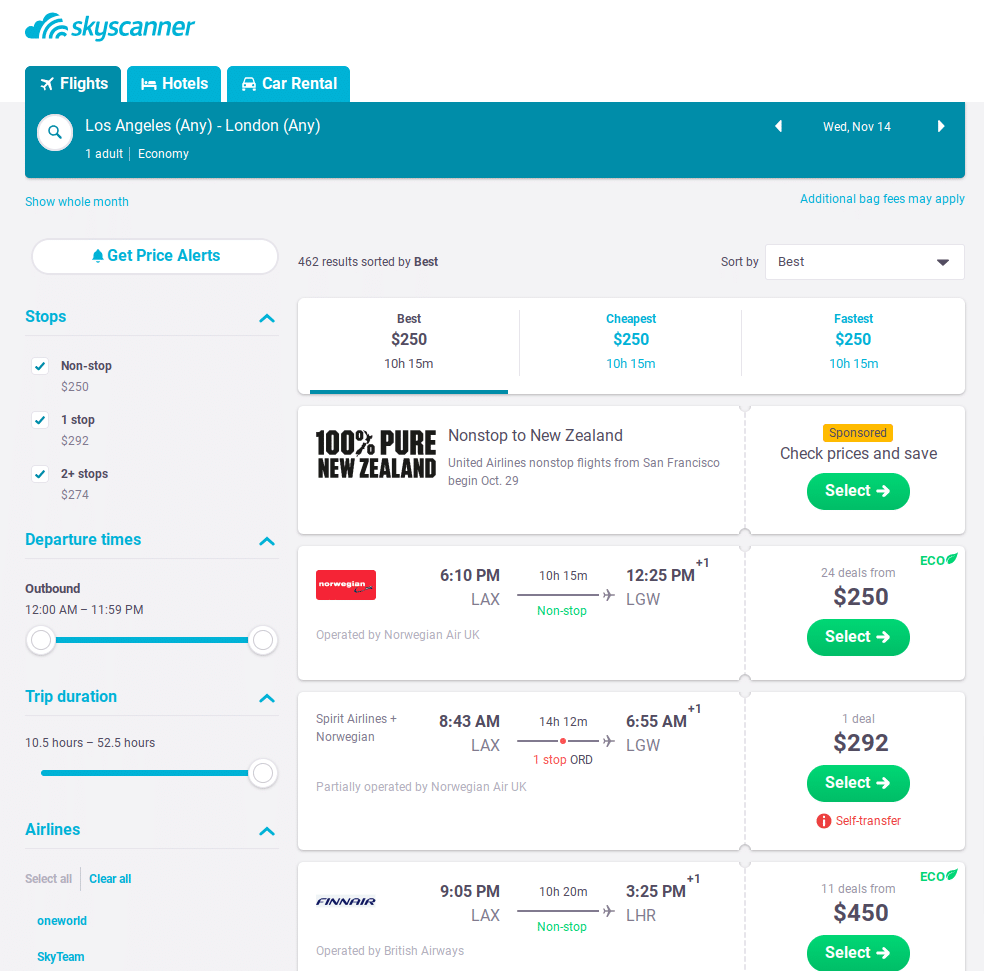Toggle the Non-stop checkbox
This screenshot has height=971, width=984.
[x=40, y=366]
